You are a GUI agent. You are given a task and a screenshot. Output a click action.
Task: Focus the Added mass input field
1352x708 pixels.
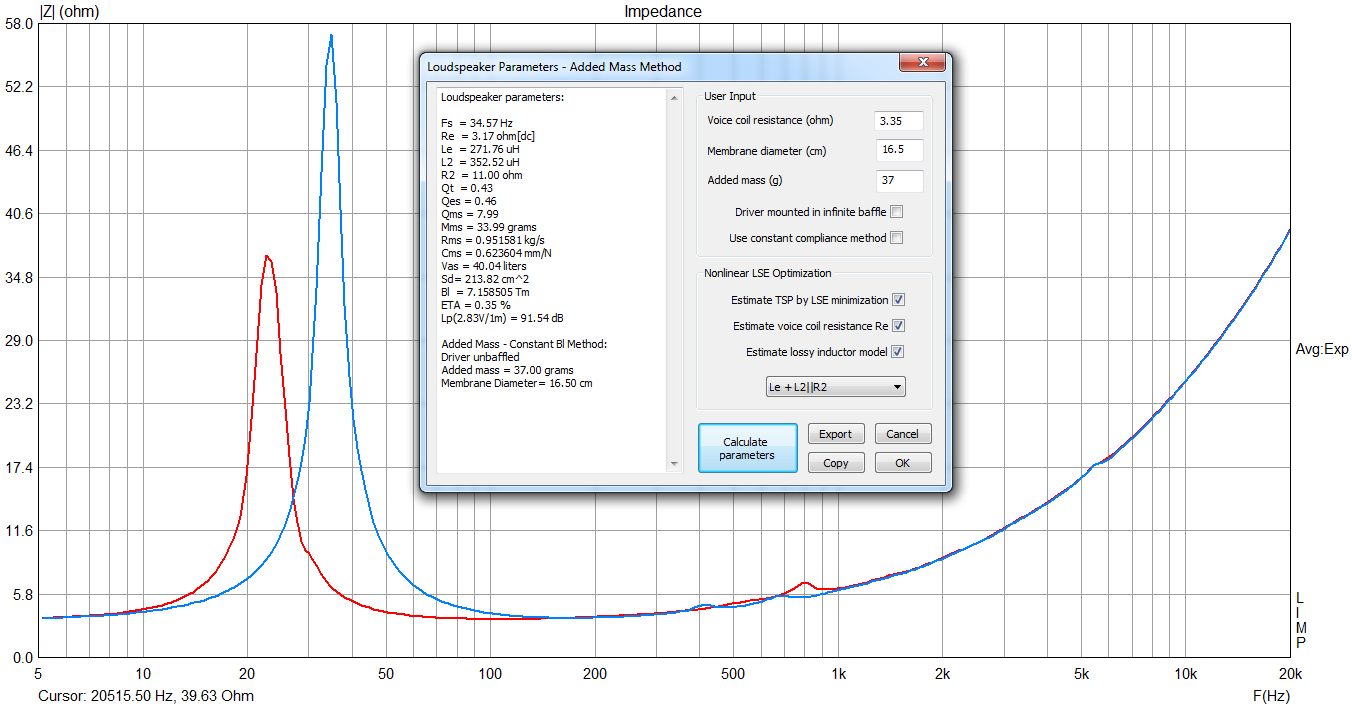898,181
